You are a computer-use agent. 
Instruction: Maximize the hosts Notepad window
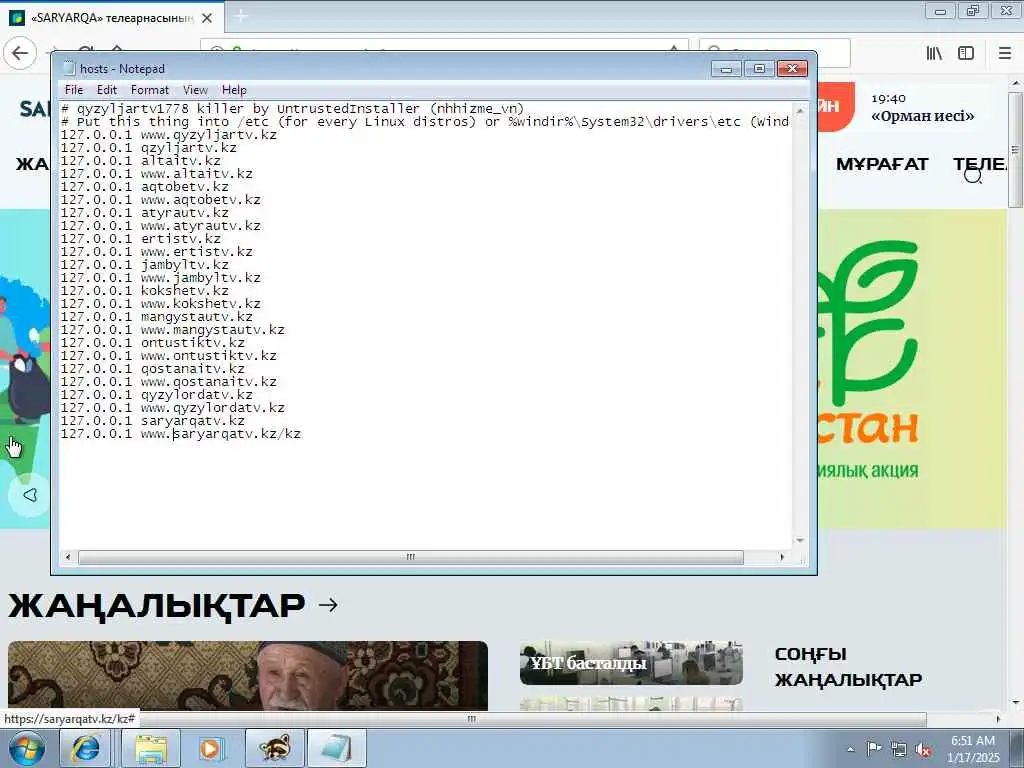tap(759, 69)
